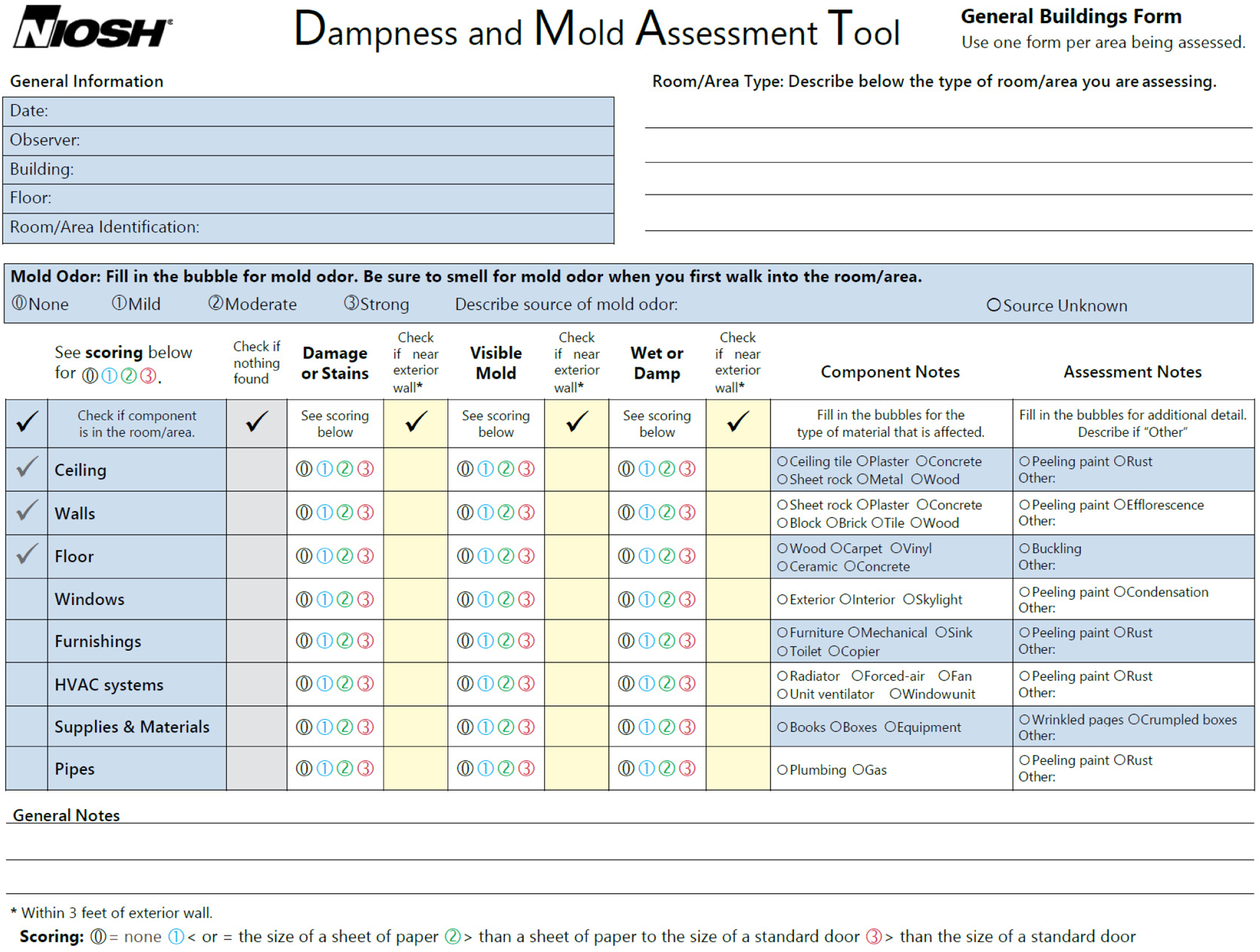Click the Observer field
1260x952 pixels.
click(308, 140)
